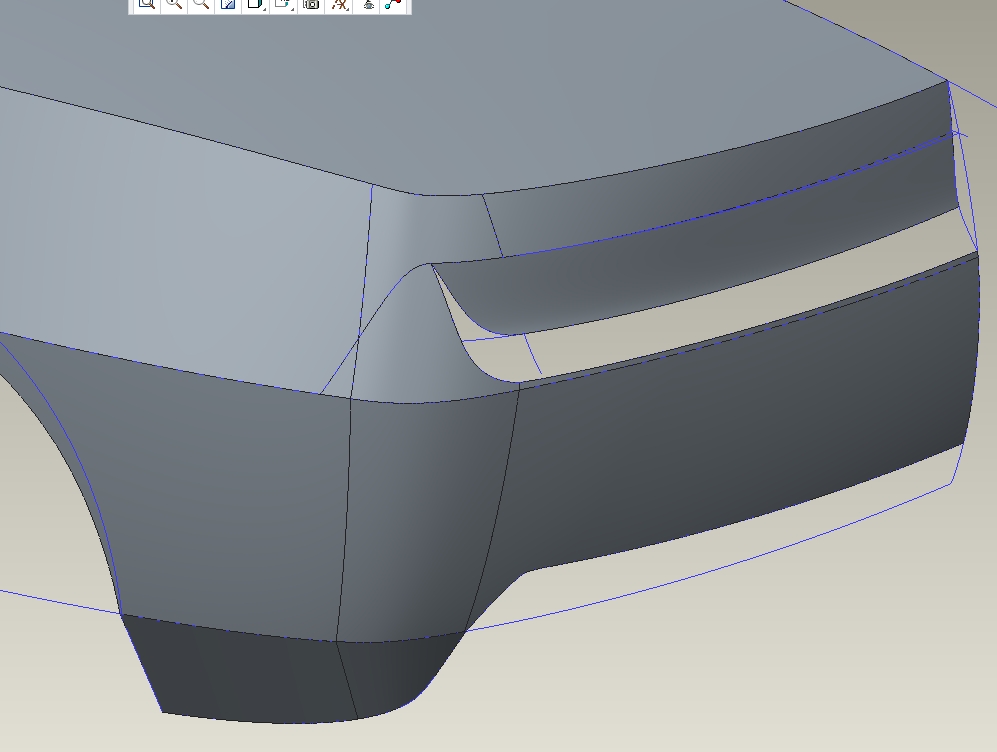The width and height of the screenshot is (997, 752).
Task: Open the saved view orientation dropdown
Action: (284, 4)
